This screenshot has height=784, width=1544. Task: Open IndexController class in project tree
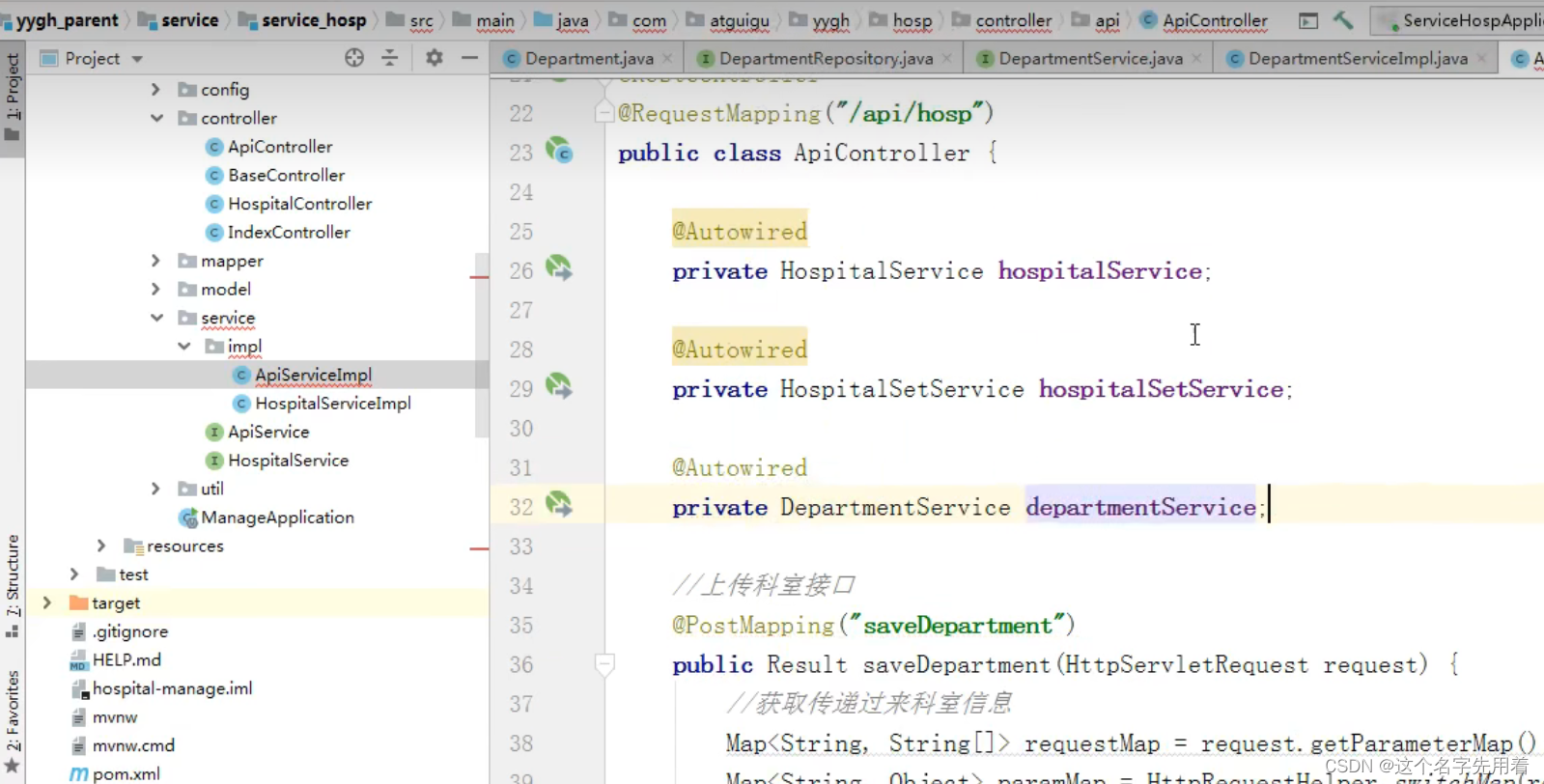tap(278, 232)
